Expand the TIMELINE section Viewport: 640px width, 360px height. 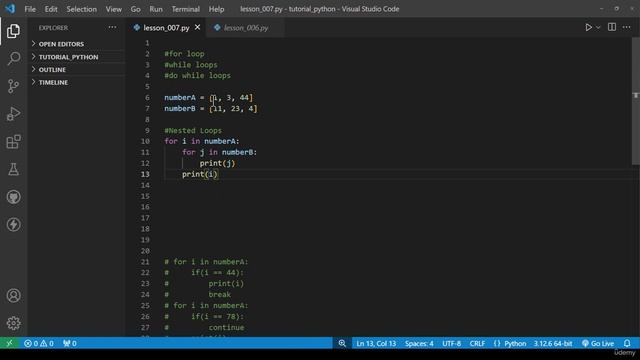76,82
